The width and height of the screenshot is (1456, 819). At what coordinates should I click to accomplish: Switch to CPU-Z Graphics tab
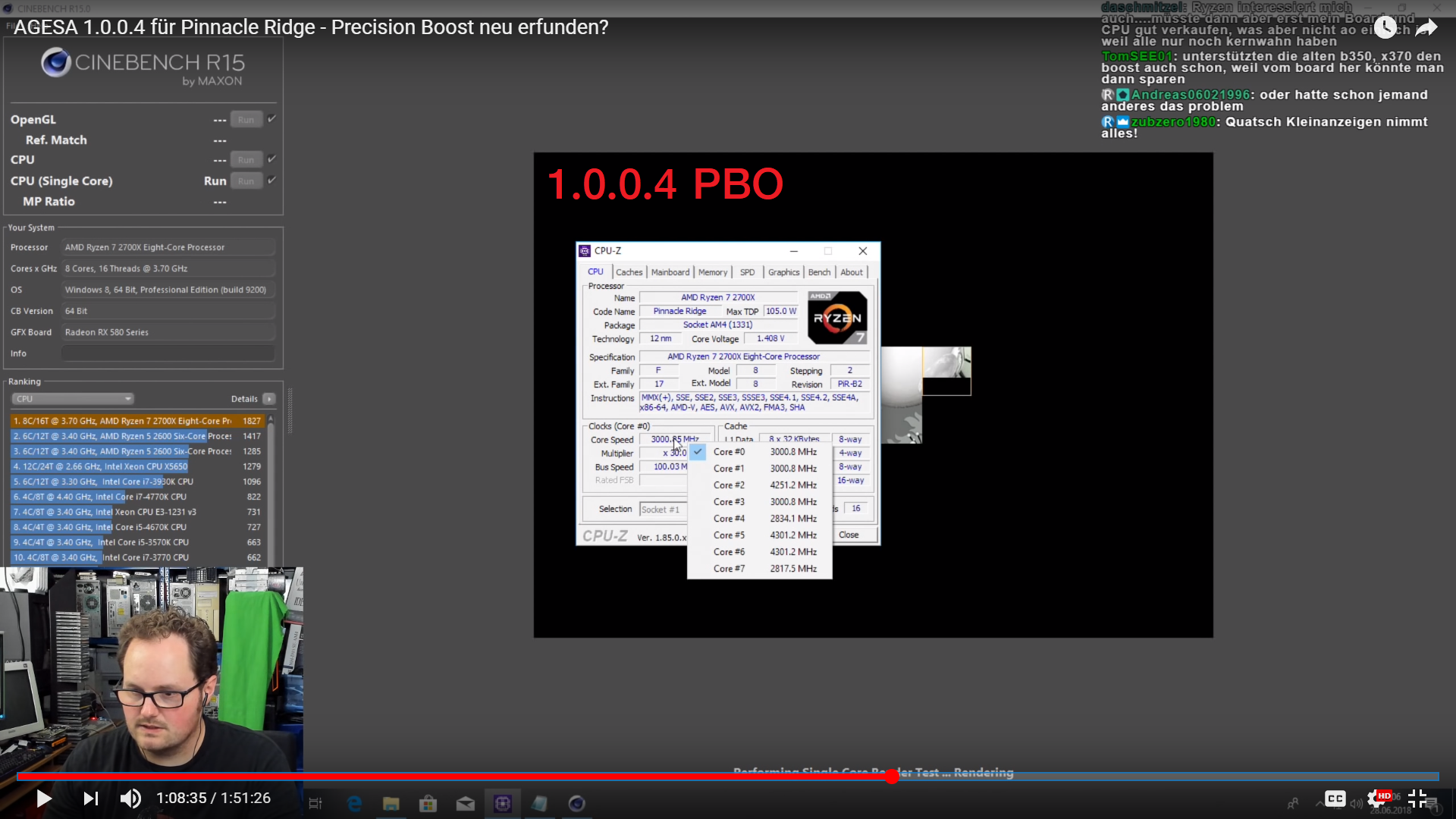783,272
